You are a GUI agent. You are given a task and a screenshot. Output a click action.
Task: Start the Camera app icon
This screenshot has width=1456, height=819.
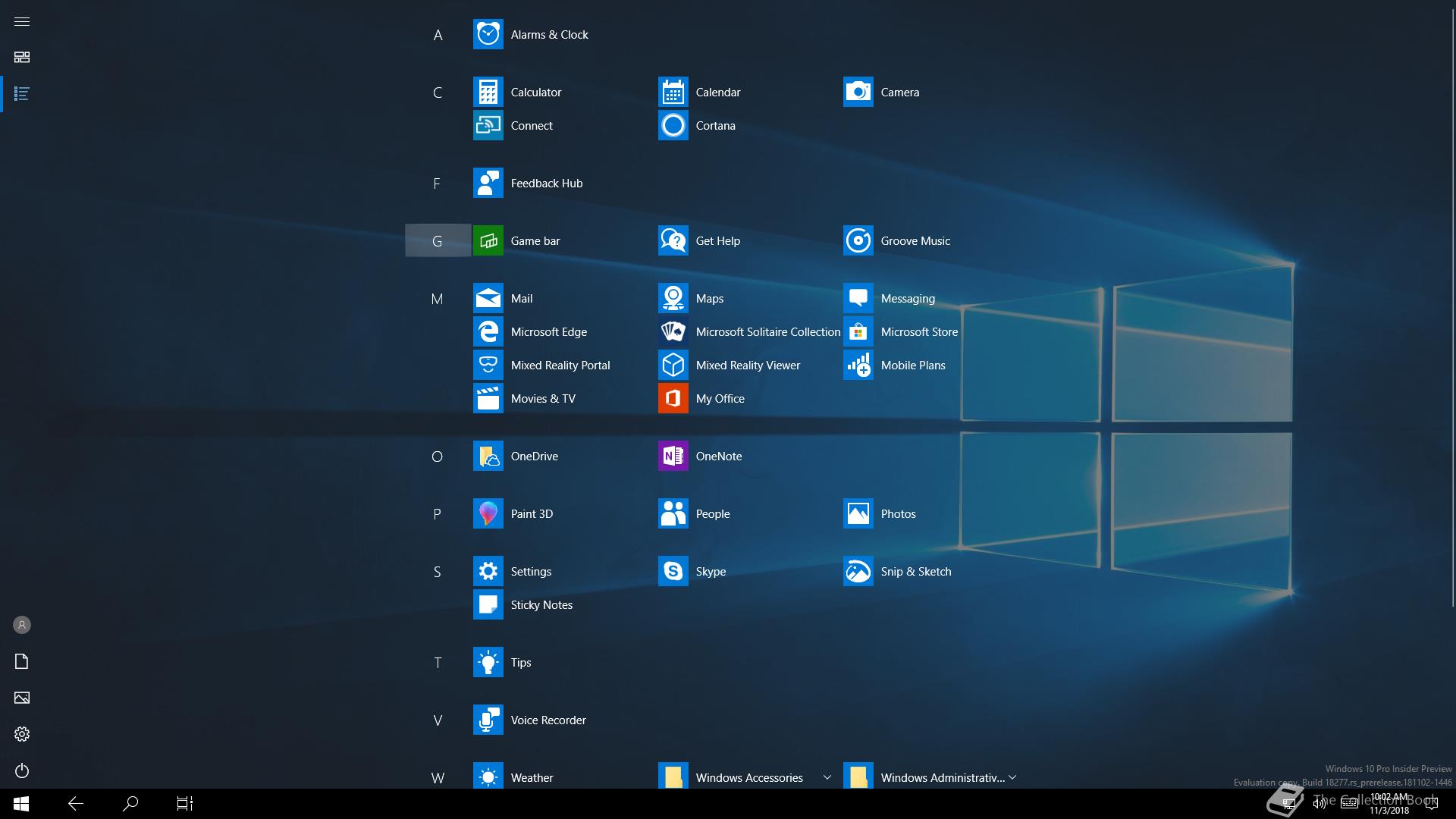858,92
